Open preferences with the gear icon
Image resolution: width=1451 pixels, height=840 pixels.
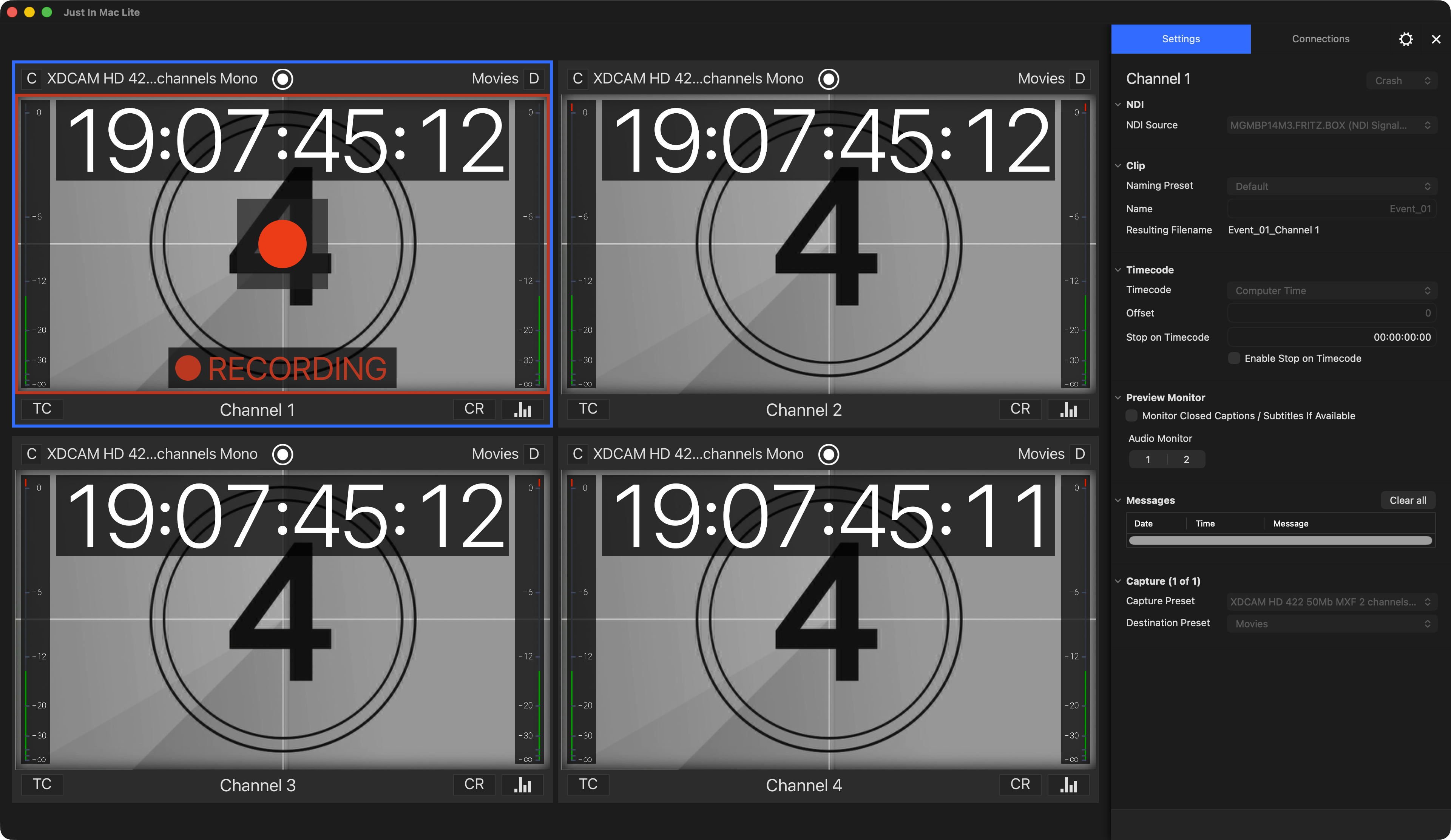(x=1406, y=39)
